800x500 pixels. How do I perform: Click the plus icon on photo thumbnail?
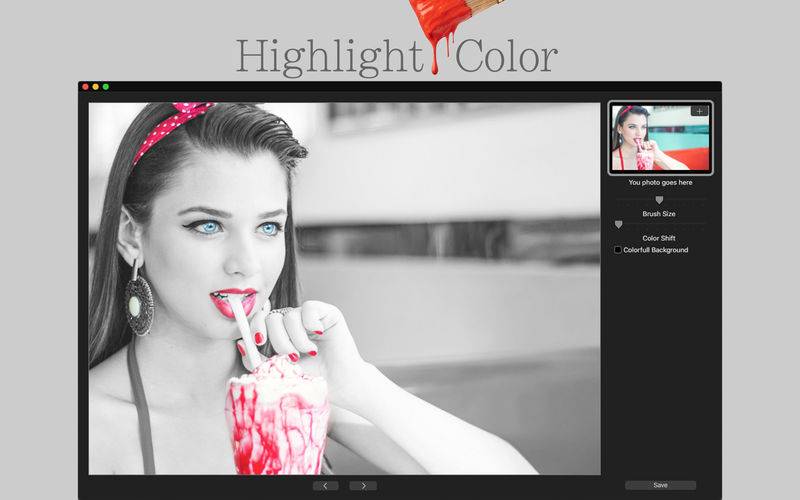(x=699, y=111)
